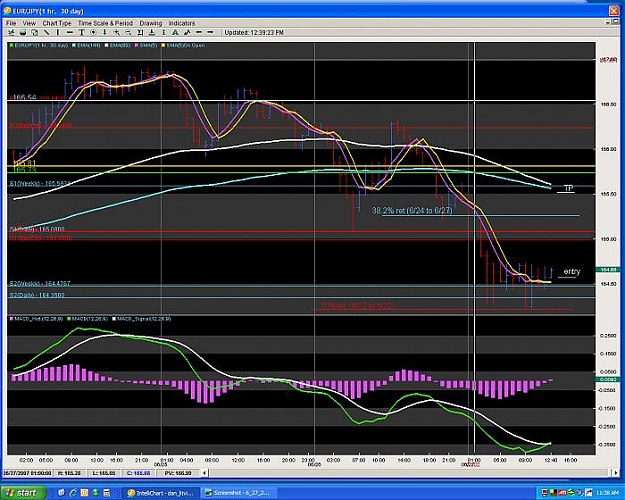Select the diagonal trend line drawing tool
The height and width of the screenshot is (500, 625).
click(x=47, y=32)
